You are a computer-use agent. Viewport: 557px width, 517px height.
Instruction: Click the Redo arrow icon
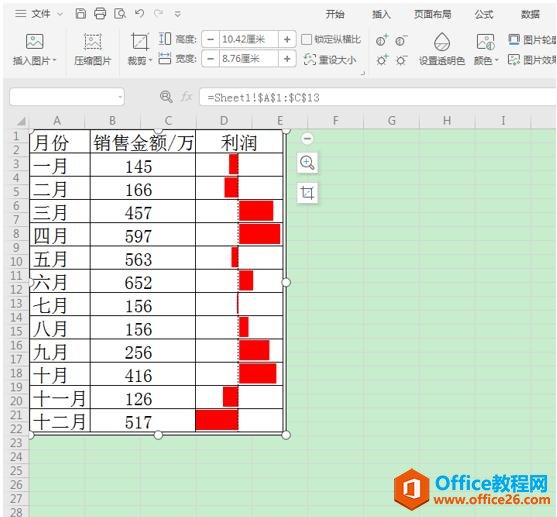[x=158, y=14]
